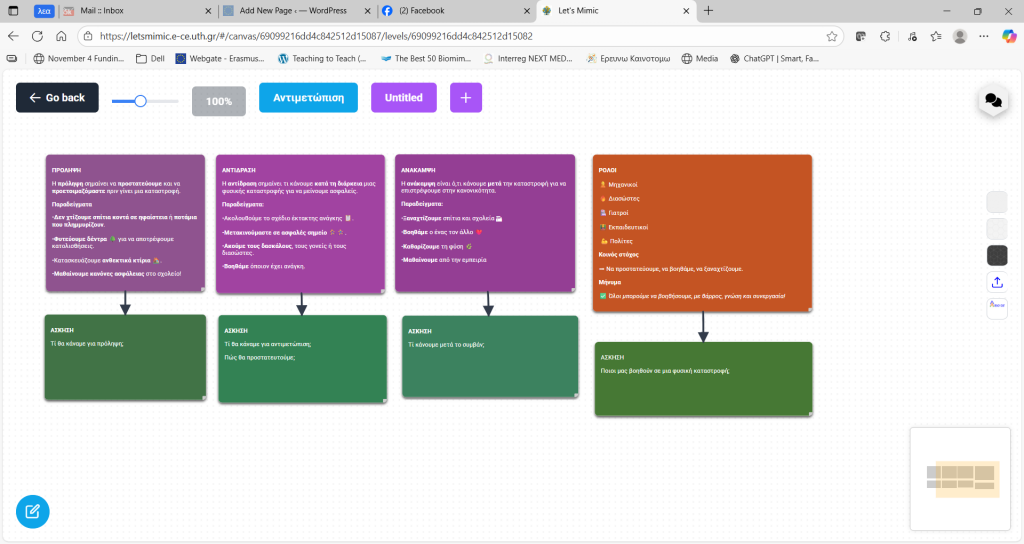Select the green card 'Ποιοι μας βοηθούν σε μια φυσική καταστροφή;'
The image size is (1024, 544).
point(703,379)
